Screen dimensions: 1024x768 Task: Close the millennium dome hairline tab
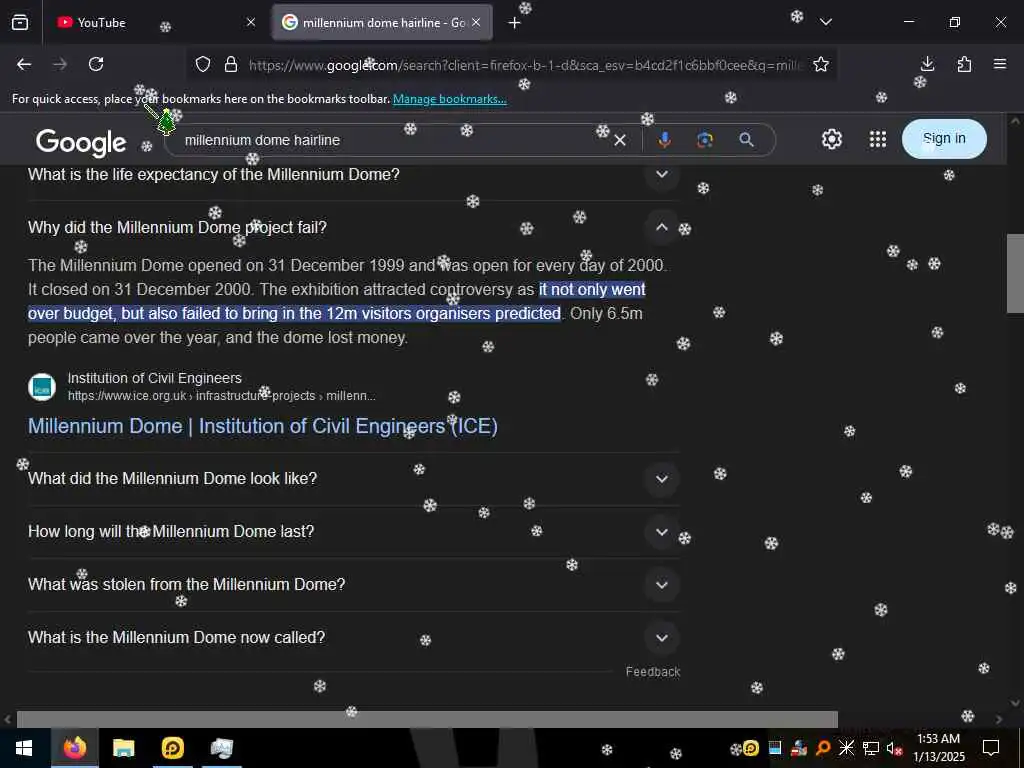(476, 23)
